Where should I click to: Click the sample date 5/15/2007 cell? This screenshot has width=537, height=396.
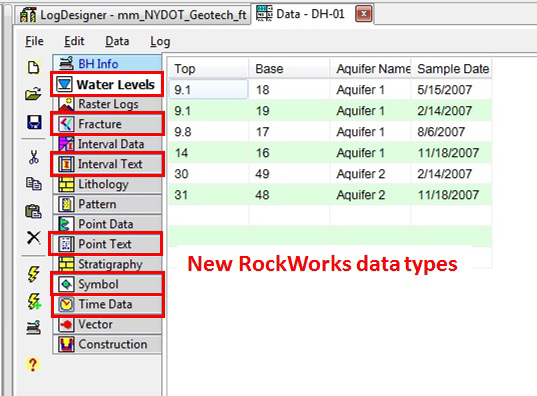(x=452, y=90)
